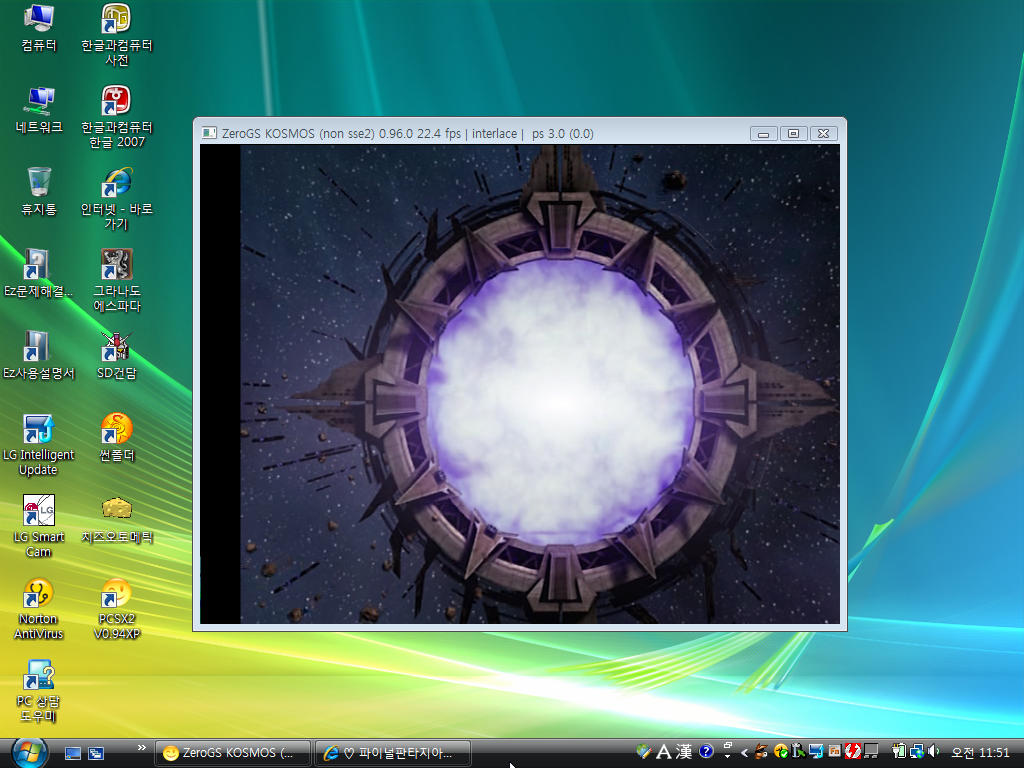Viewport: 1024px width, 768px height.
Task: Expand the Quick Launch overflow chevron
Action: pyautogui.click(x=141, y=748)
